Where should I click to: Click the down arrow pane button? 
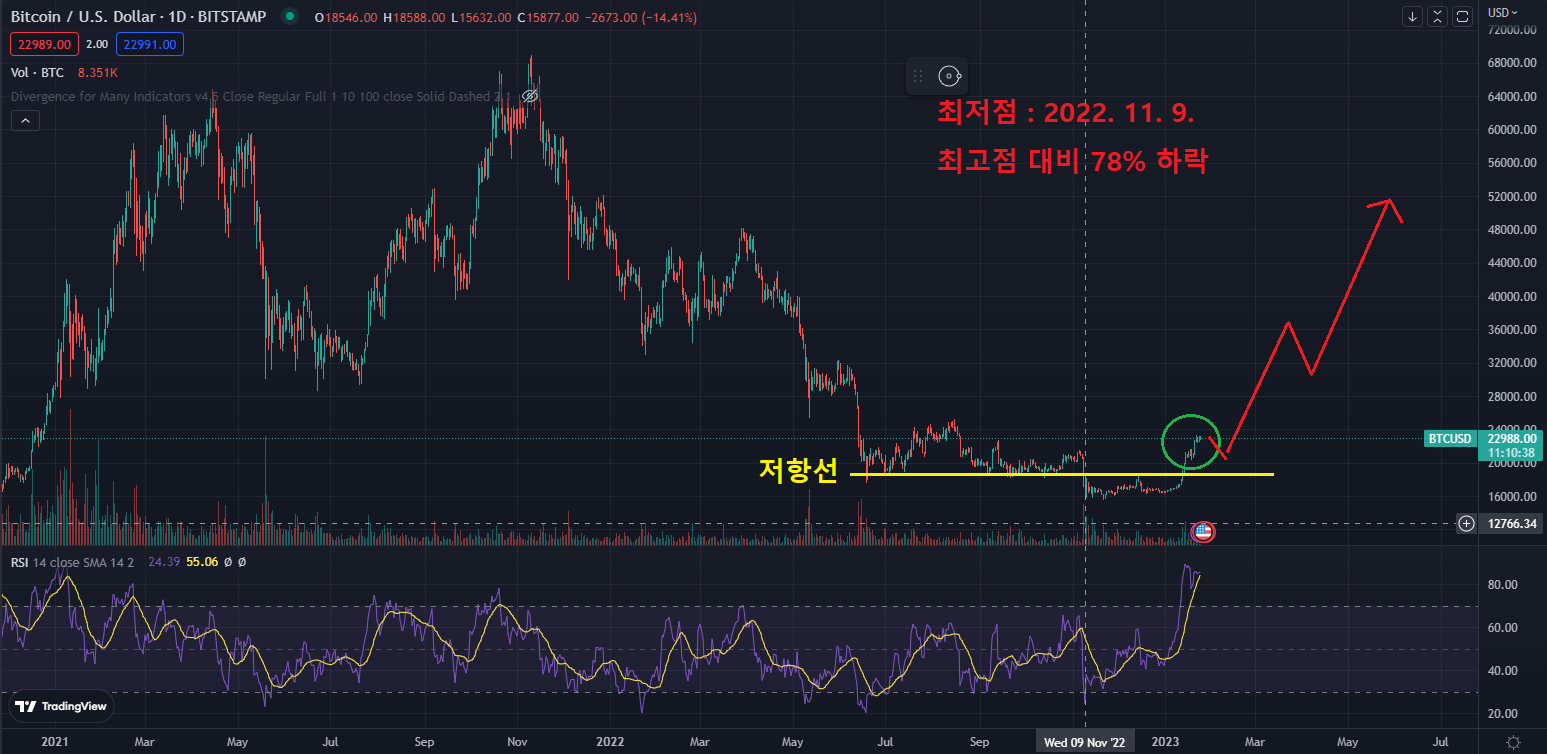(x=1412, y=16)
